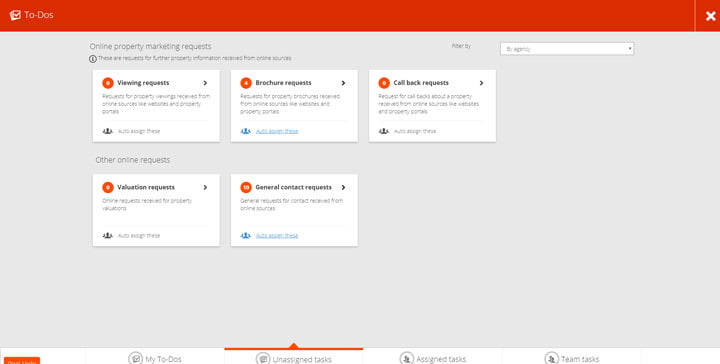Switch to the My To-Dos tab
720x364 pixels.
pyautogui.click(x=155, y=358)
